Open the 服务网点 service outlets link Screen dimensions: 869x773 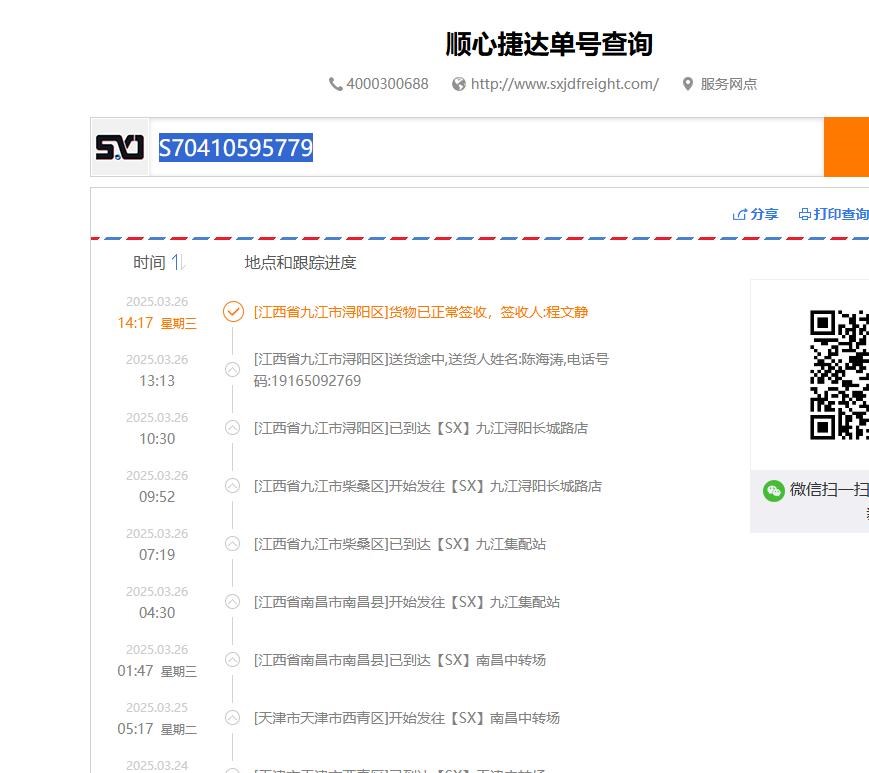729,84
